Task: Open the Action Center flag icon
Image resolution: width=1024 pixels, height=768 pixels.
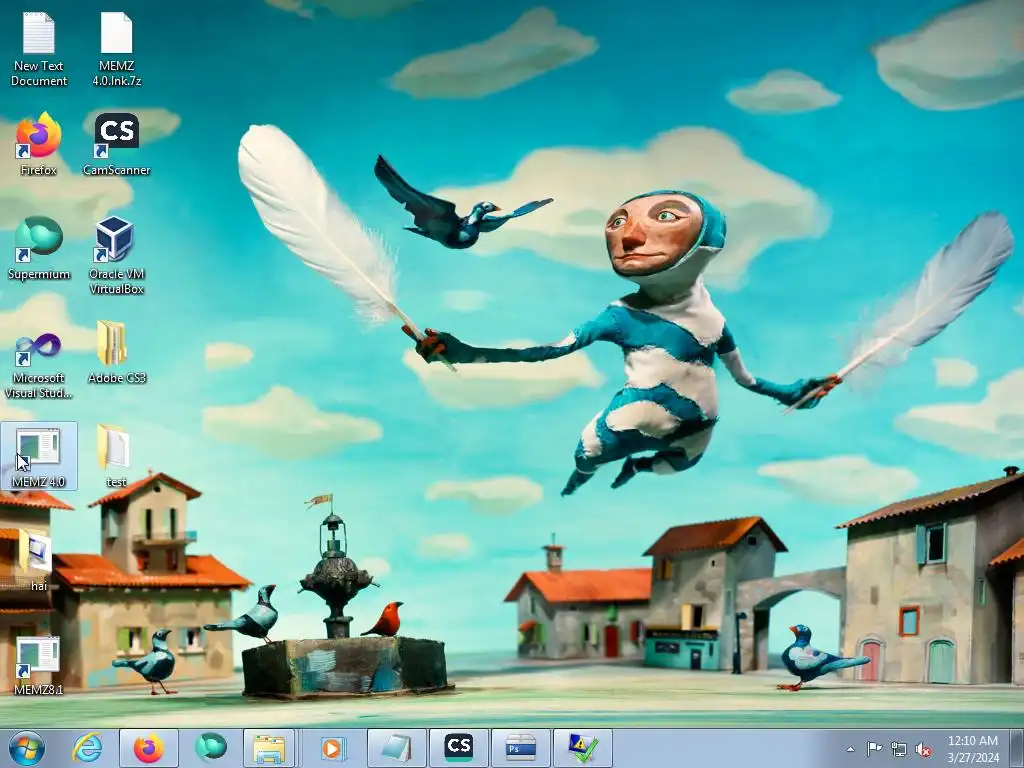Action: click(x=874, y=749)
